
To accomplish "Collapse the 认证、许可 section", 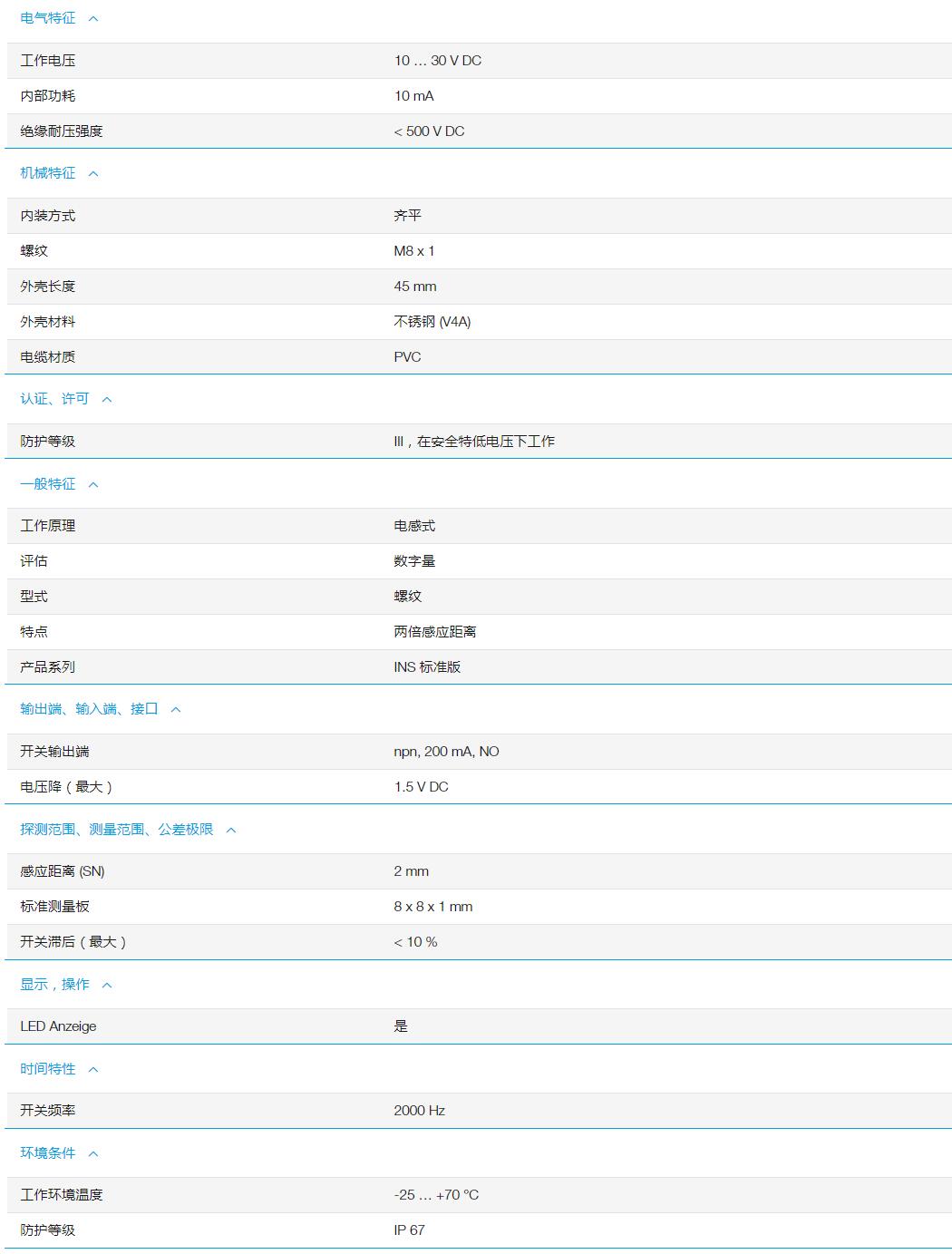I will (x=109, y=398).
